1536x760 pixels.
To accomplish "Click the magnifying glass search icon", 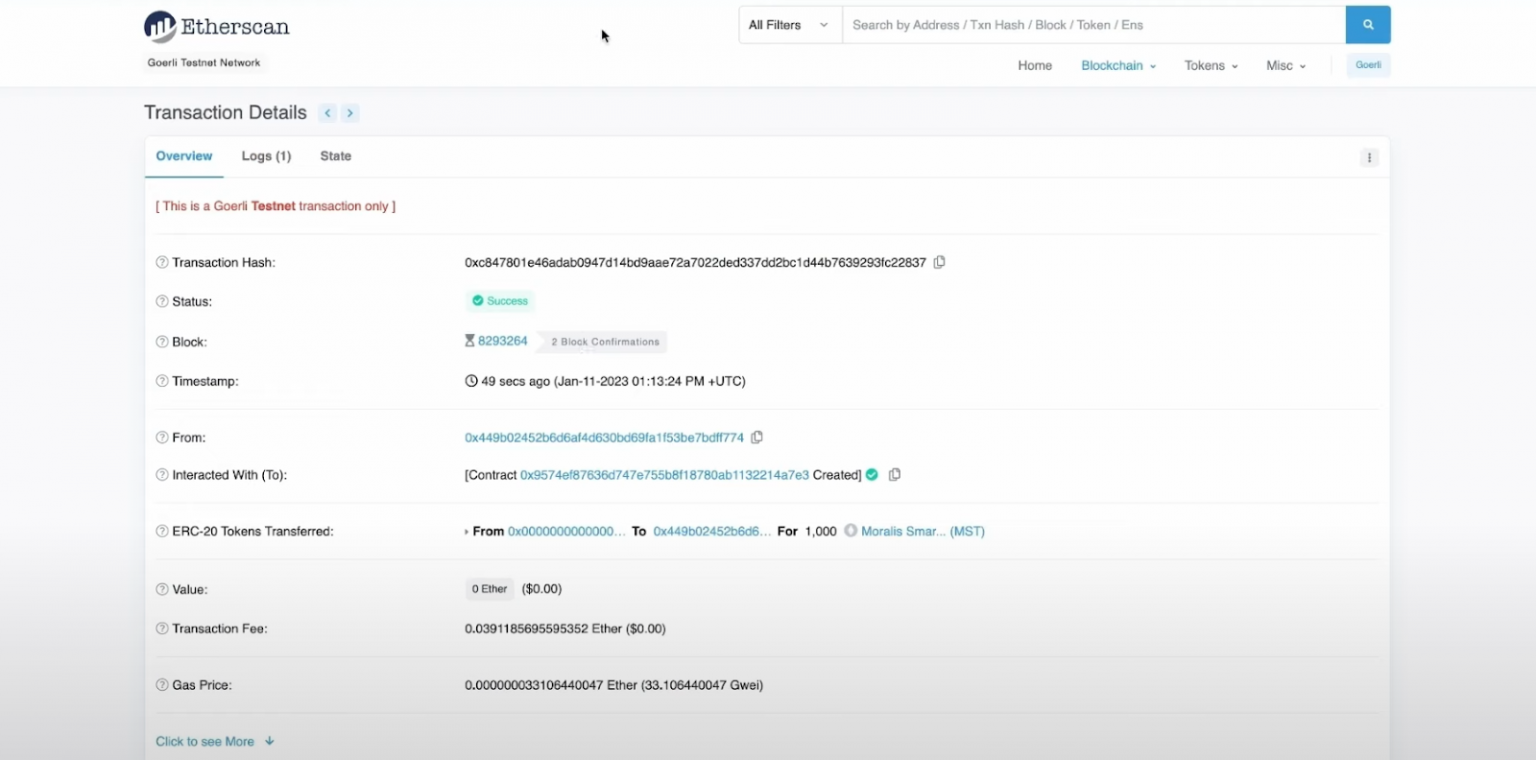I will (x=1367, y=24).
